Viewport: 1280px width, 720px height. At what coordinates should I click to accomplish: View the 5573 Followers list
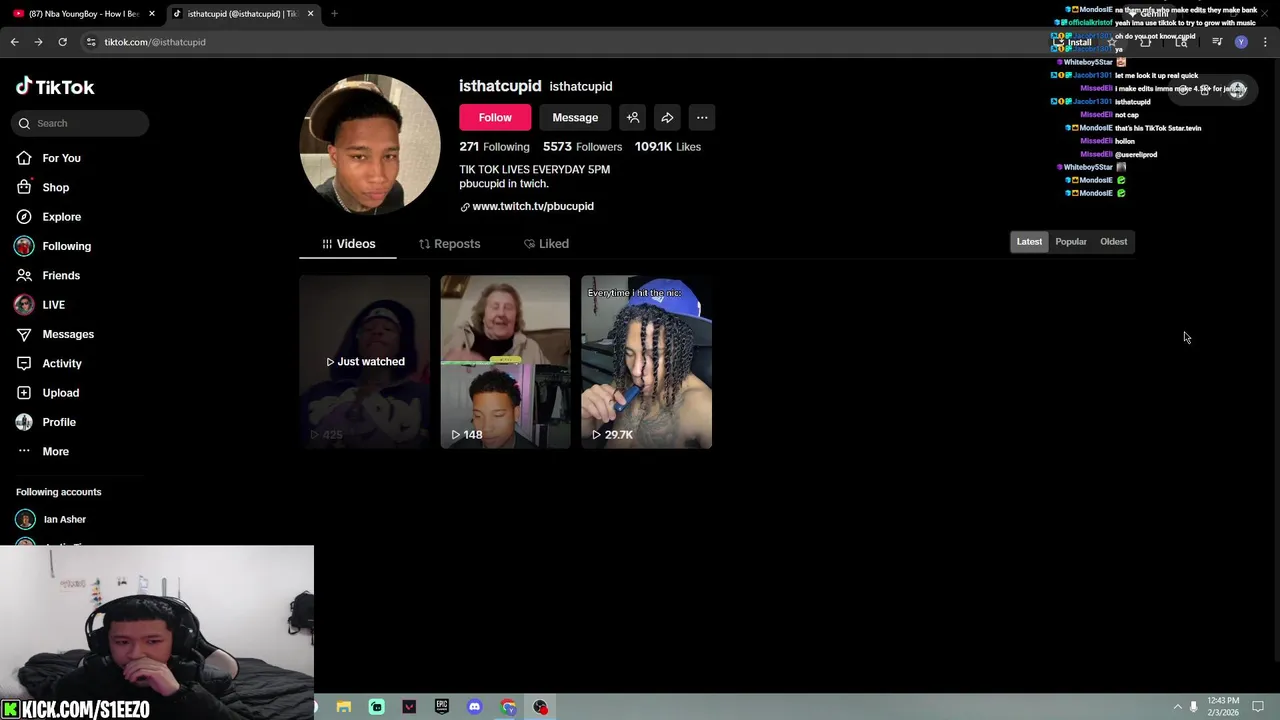coord(582,146)
